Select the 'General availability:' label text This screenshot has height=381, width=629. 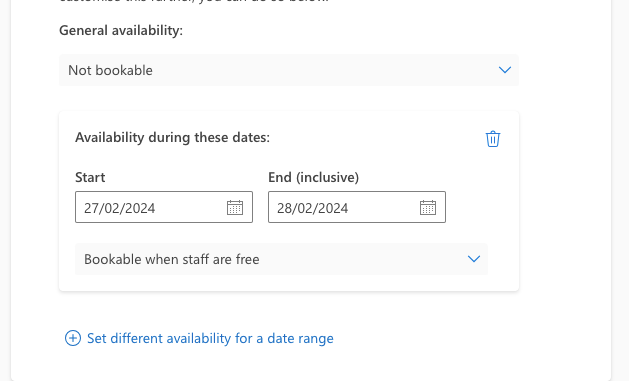121,30
